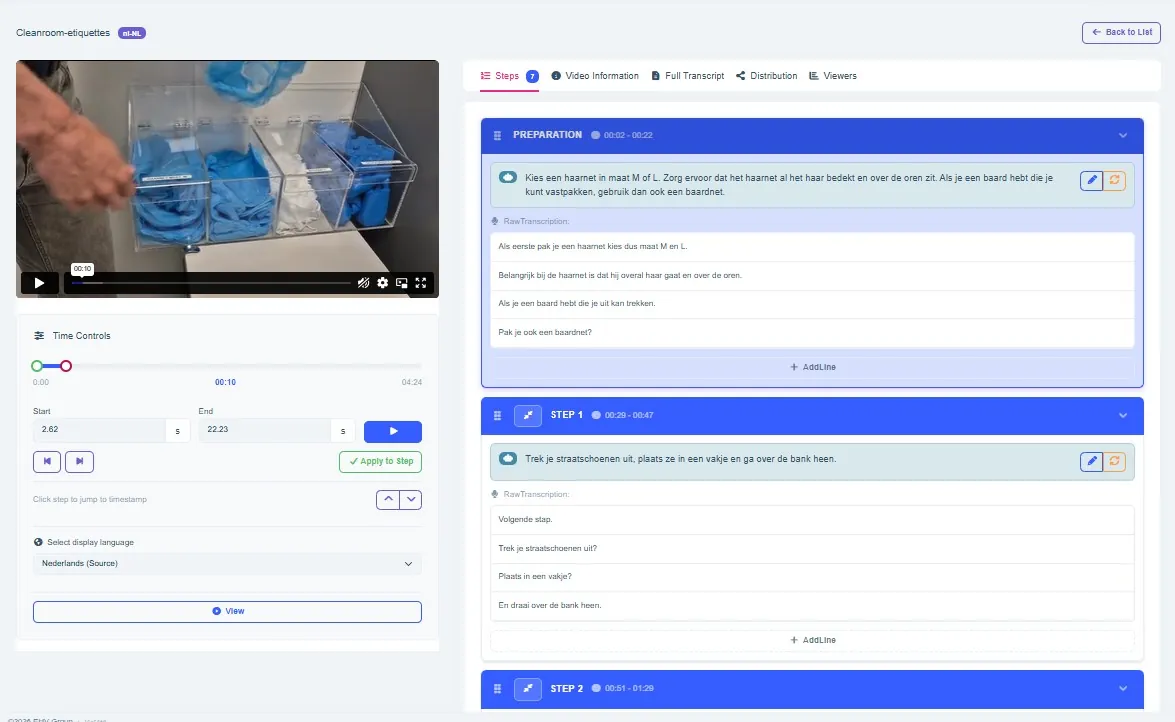Click speech bubble icon in PREPARATION instruction
This screenshot has height=722, width=1175.
point(507,178)
